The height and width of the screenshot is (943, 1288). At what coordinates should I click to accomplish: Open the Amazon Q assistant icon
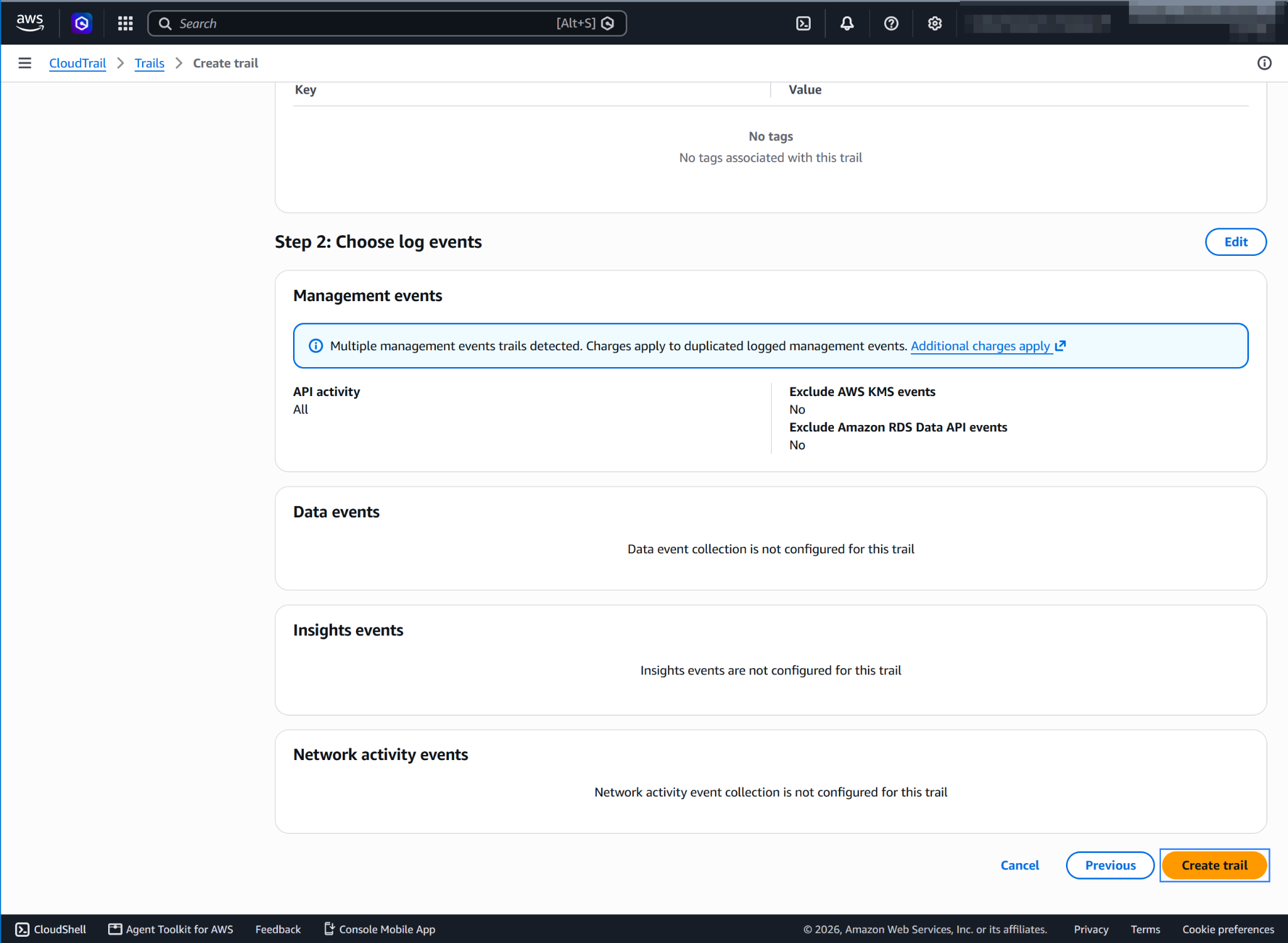(x=82, y=23)
